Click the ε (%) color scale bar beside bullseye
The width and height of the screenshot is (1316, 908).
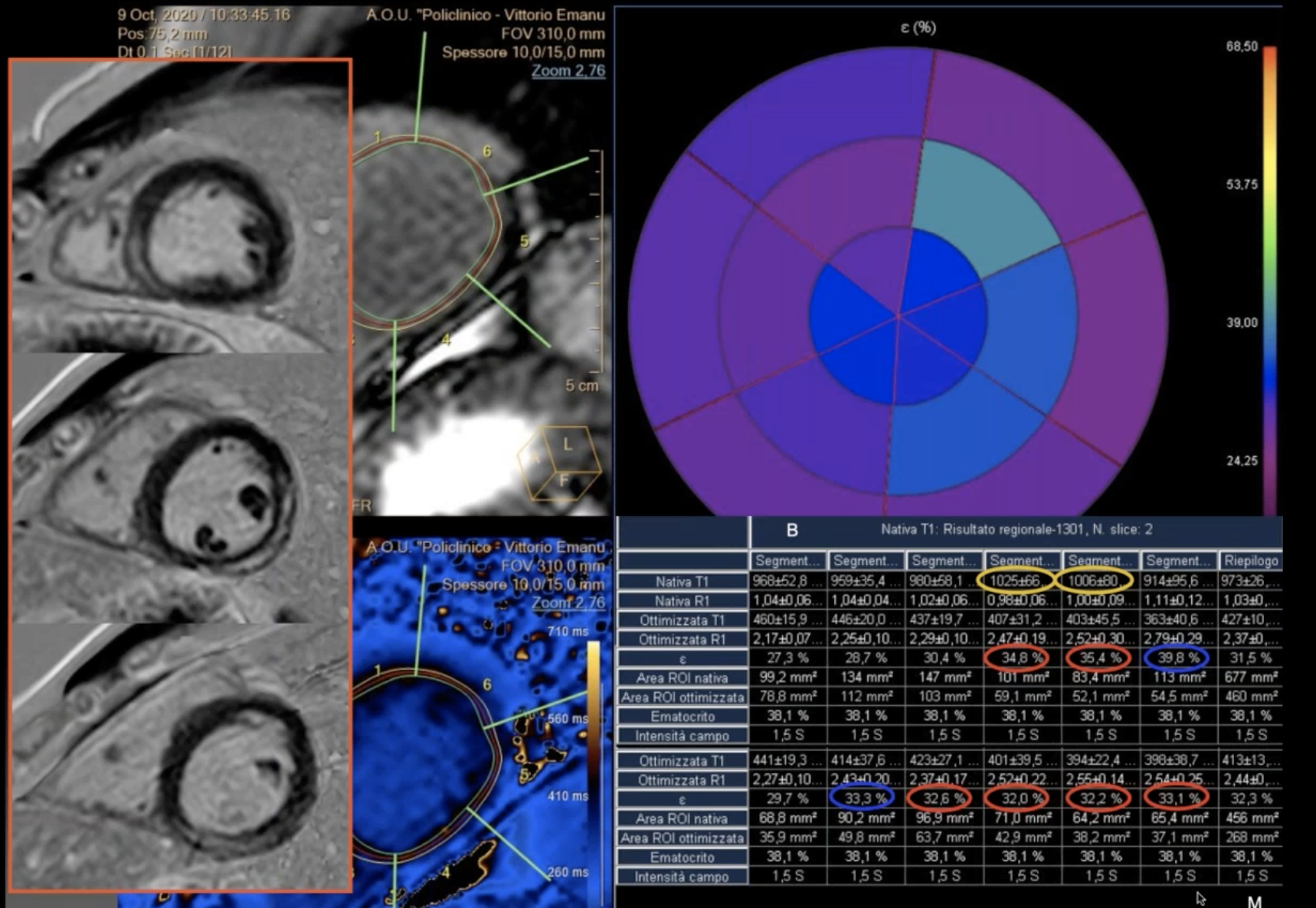click(1269, 276)
